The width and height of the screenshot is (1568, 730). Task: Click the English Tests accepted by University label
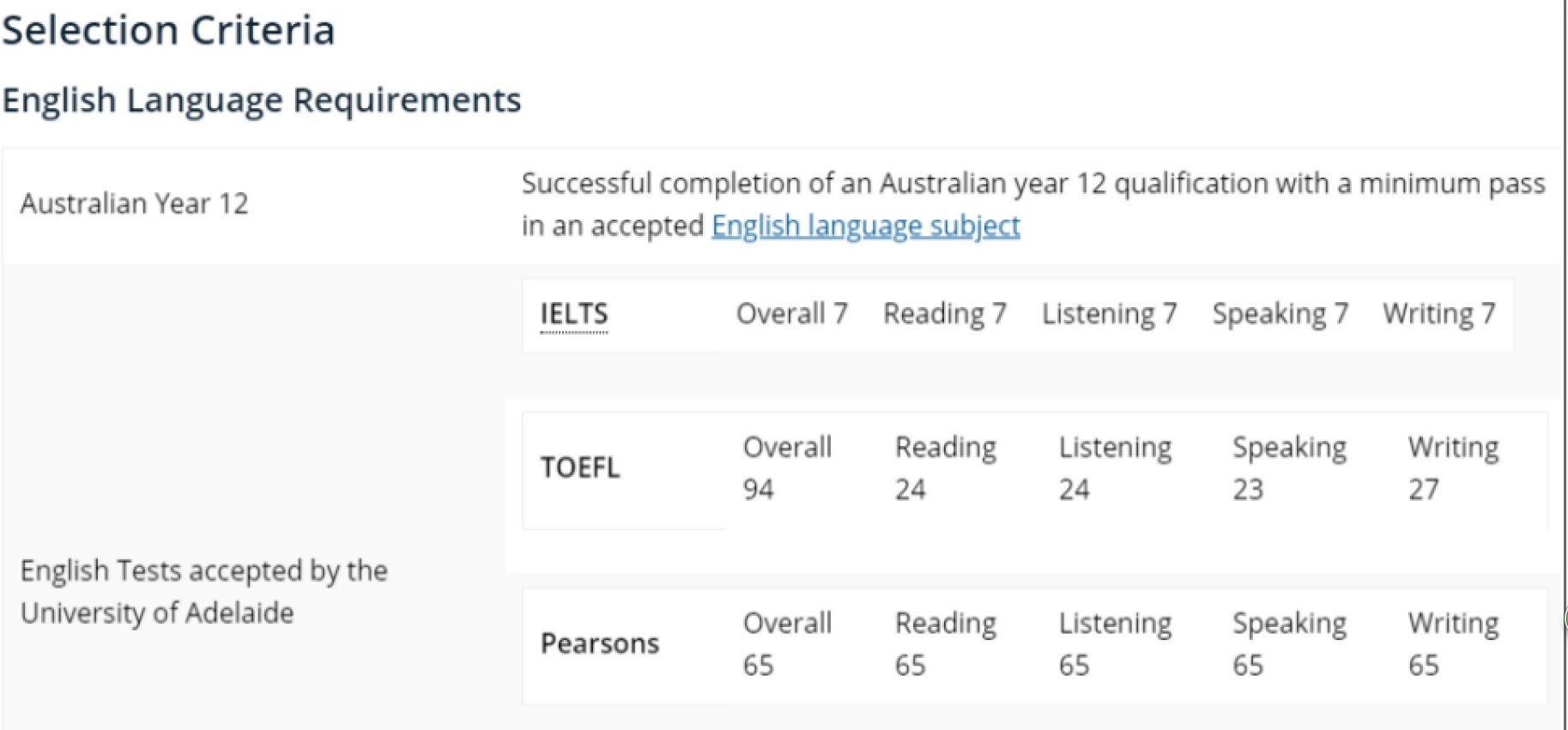click(x=203, y=591)
